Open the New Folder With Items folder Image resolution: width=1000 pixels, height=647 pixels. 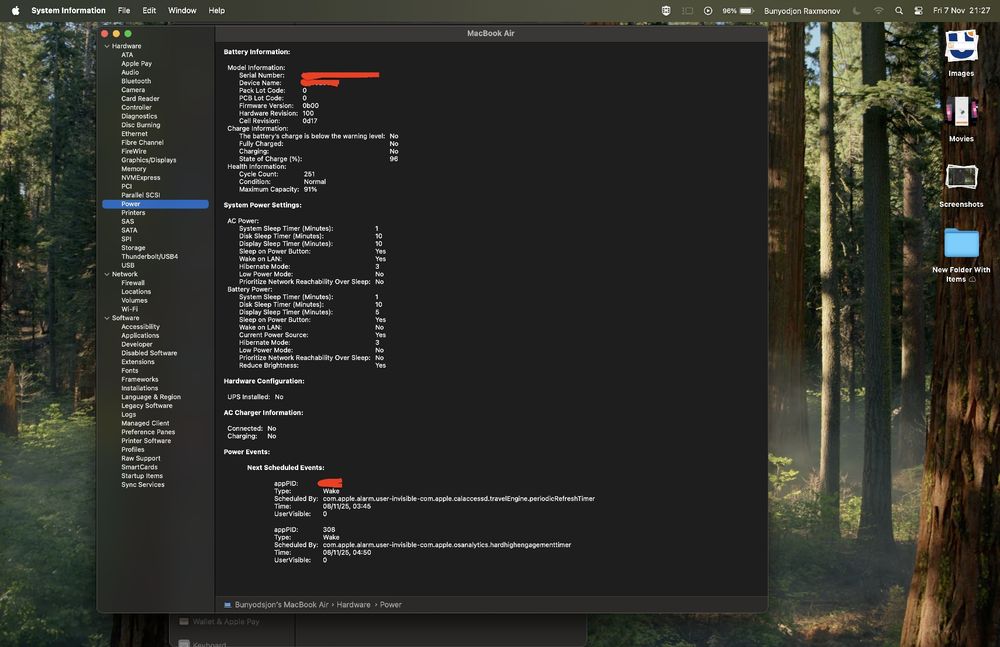point(961,255)
